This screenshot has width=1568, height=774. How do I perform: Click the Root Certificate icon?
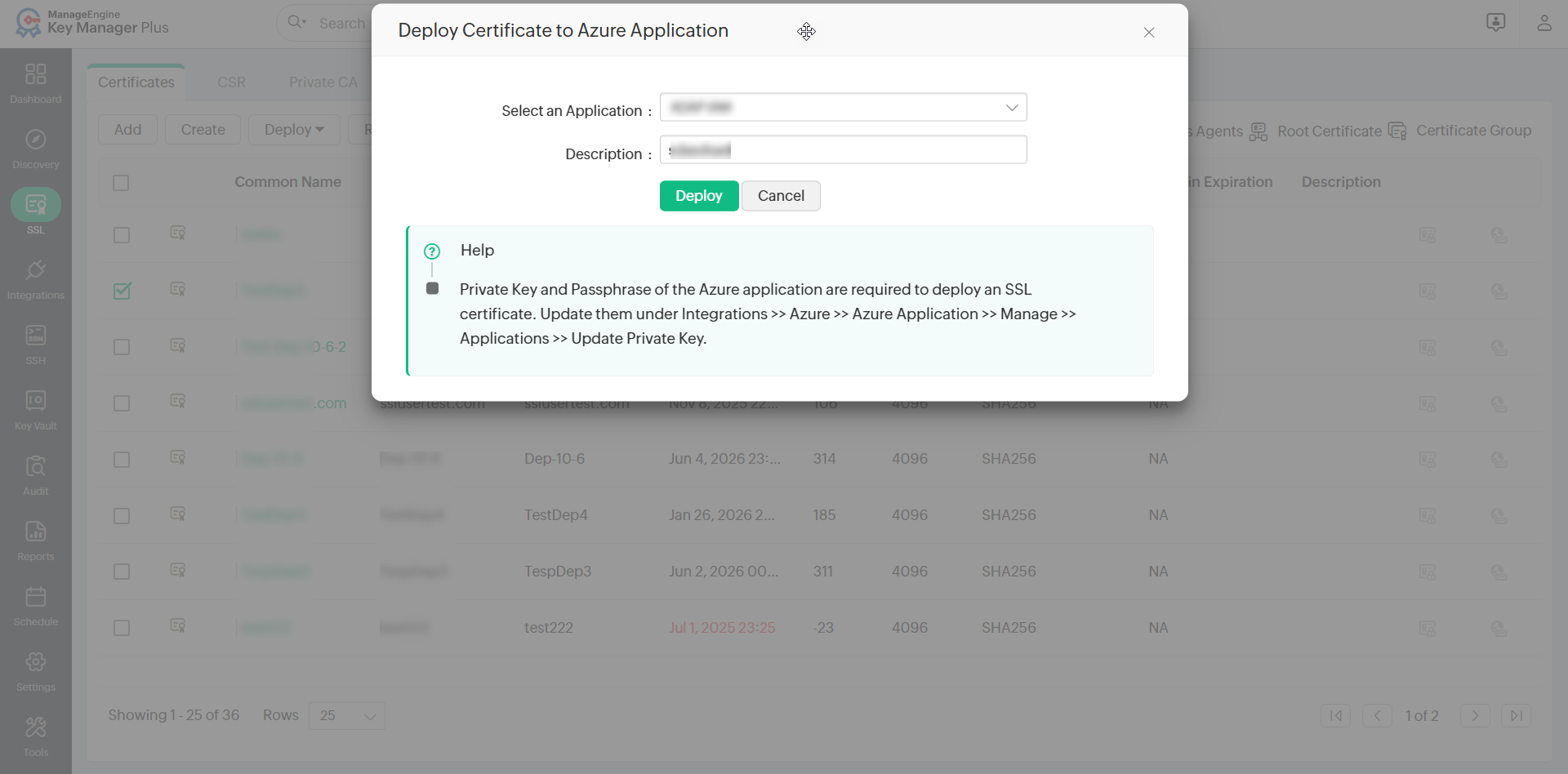1258,131
